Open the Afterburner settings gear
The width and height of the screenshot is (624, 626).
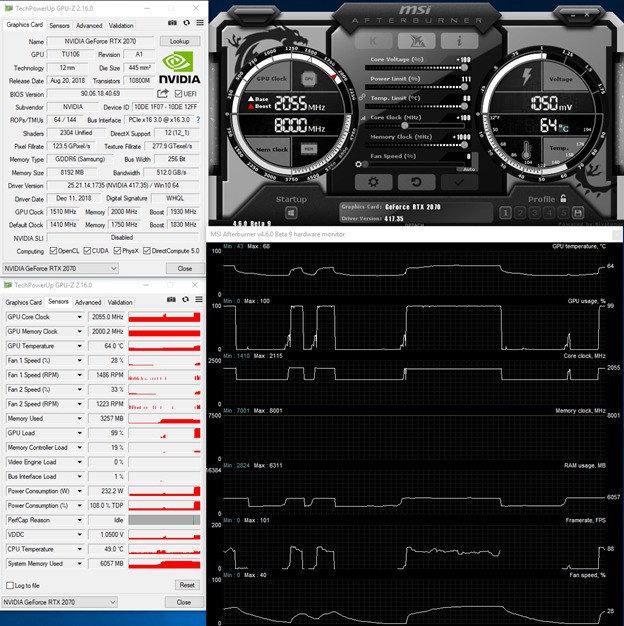click(x=373, y=182)
